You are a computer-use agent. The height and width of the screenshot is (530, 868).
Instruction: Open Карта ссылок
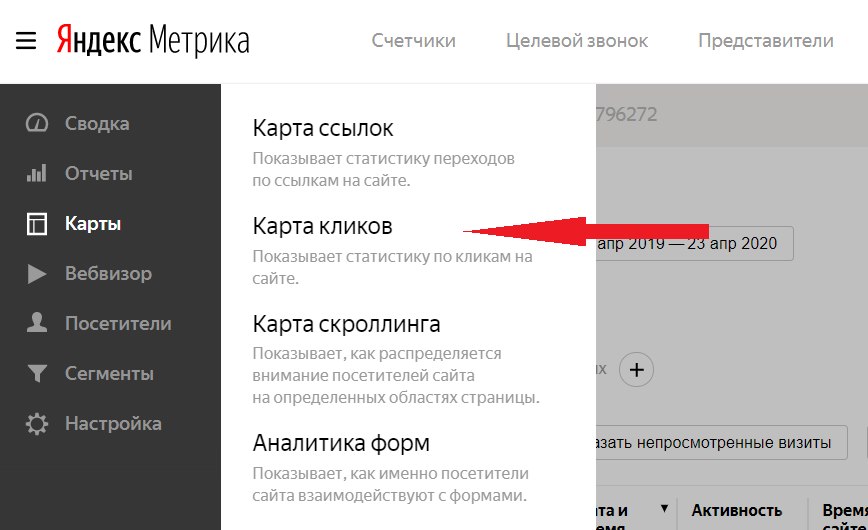pos(323,128)
